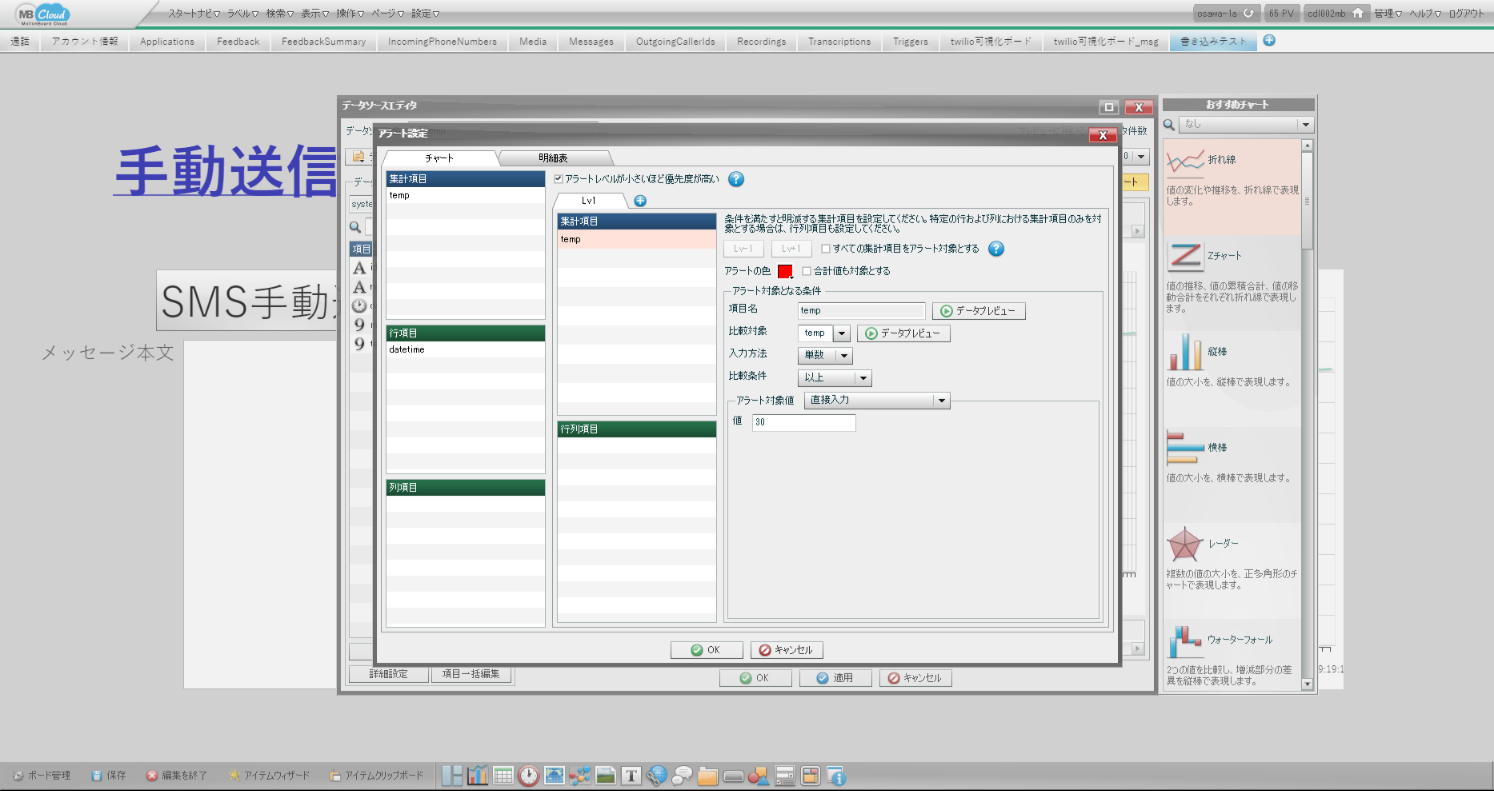The height and width of the screenshot is (791, 1494).
Task: Add a button item from bottom toolbar
Action: coord(734,775)
